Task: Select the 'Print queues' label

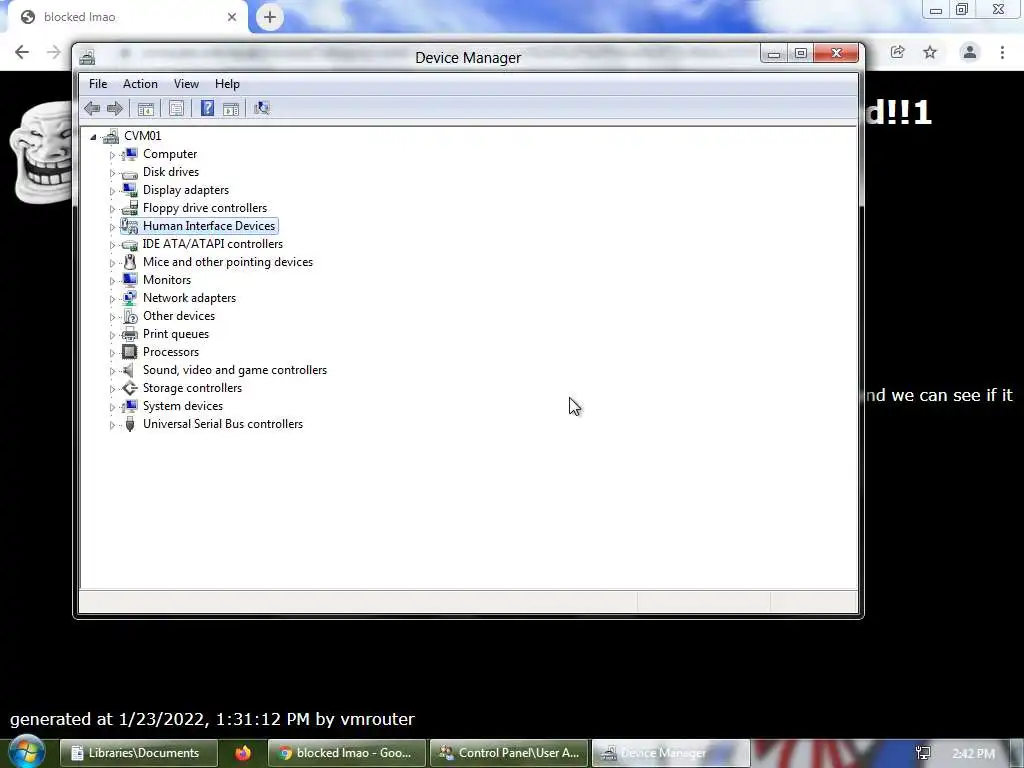Action: 176,334
